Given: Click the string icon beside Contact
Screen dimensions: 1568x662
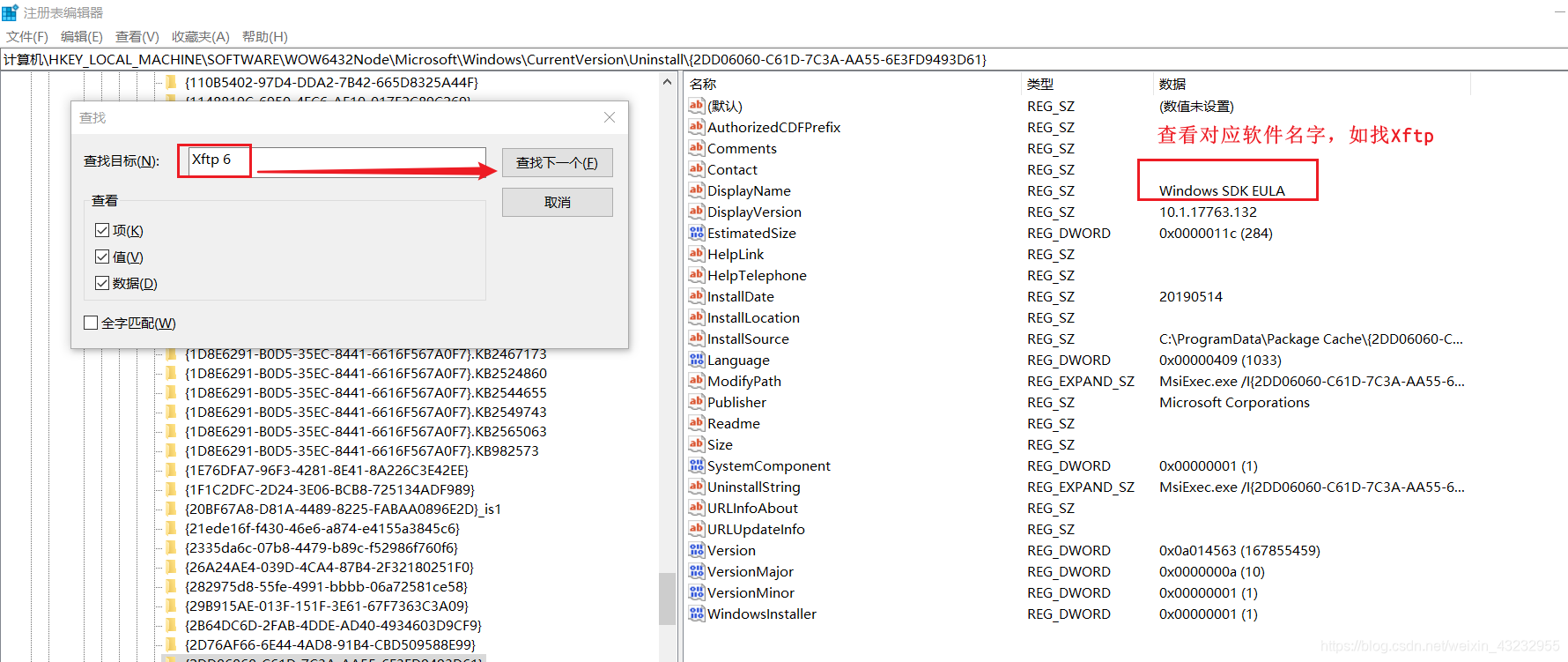Looking at the screenshot, I should pos(697,169).
